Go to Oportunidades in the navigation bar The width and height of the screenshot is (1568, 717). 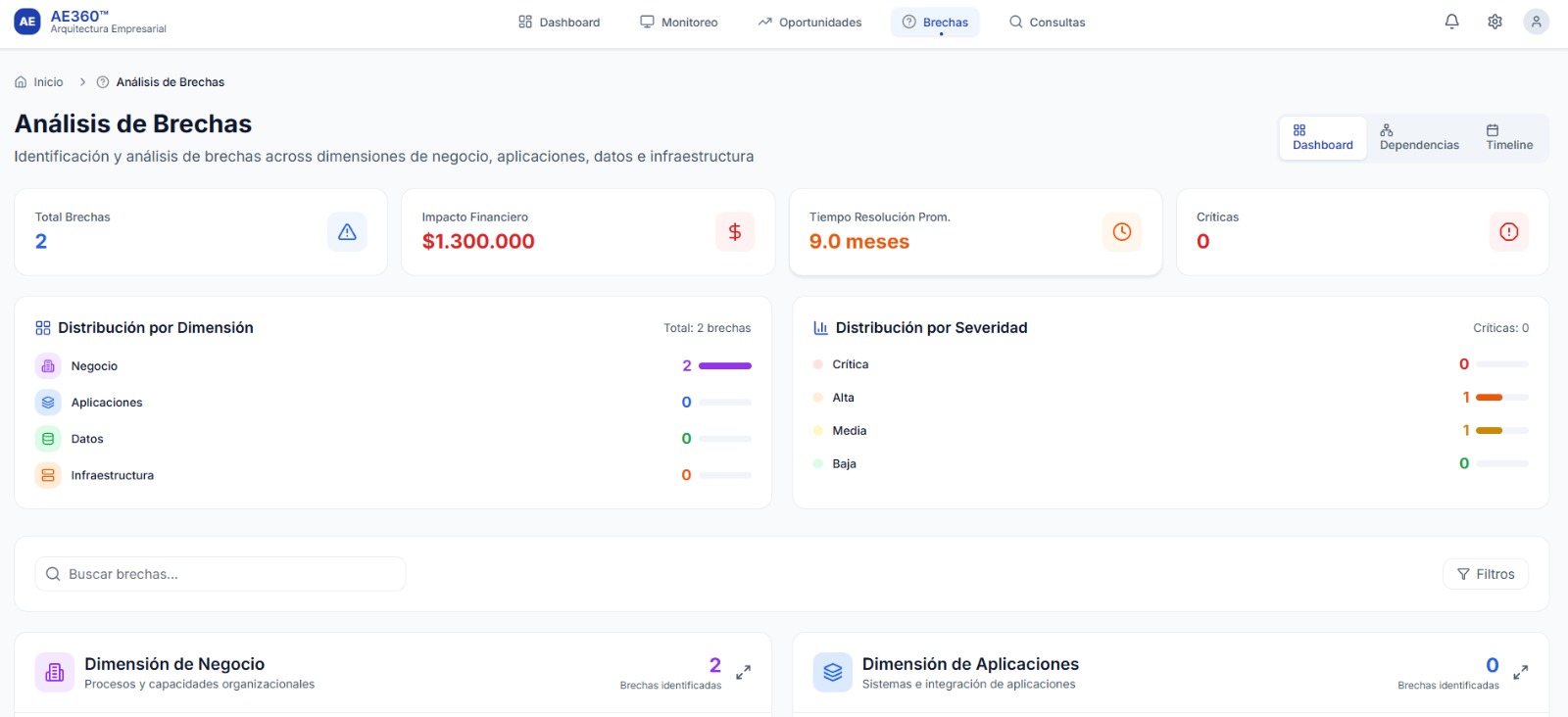809,22
